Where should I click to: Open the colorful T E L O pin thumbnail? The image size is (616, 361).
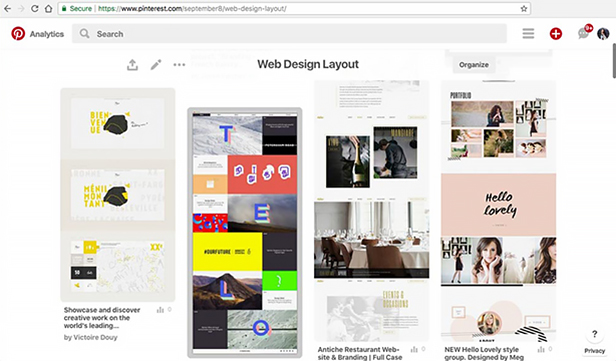click(245, 233)
